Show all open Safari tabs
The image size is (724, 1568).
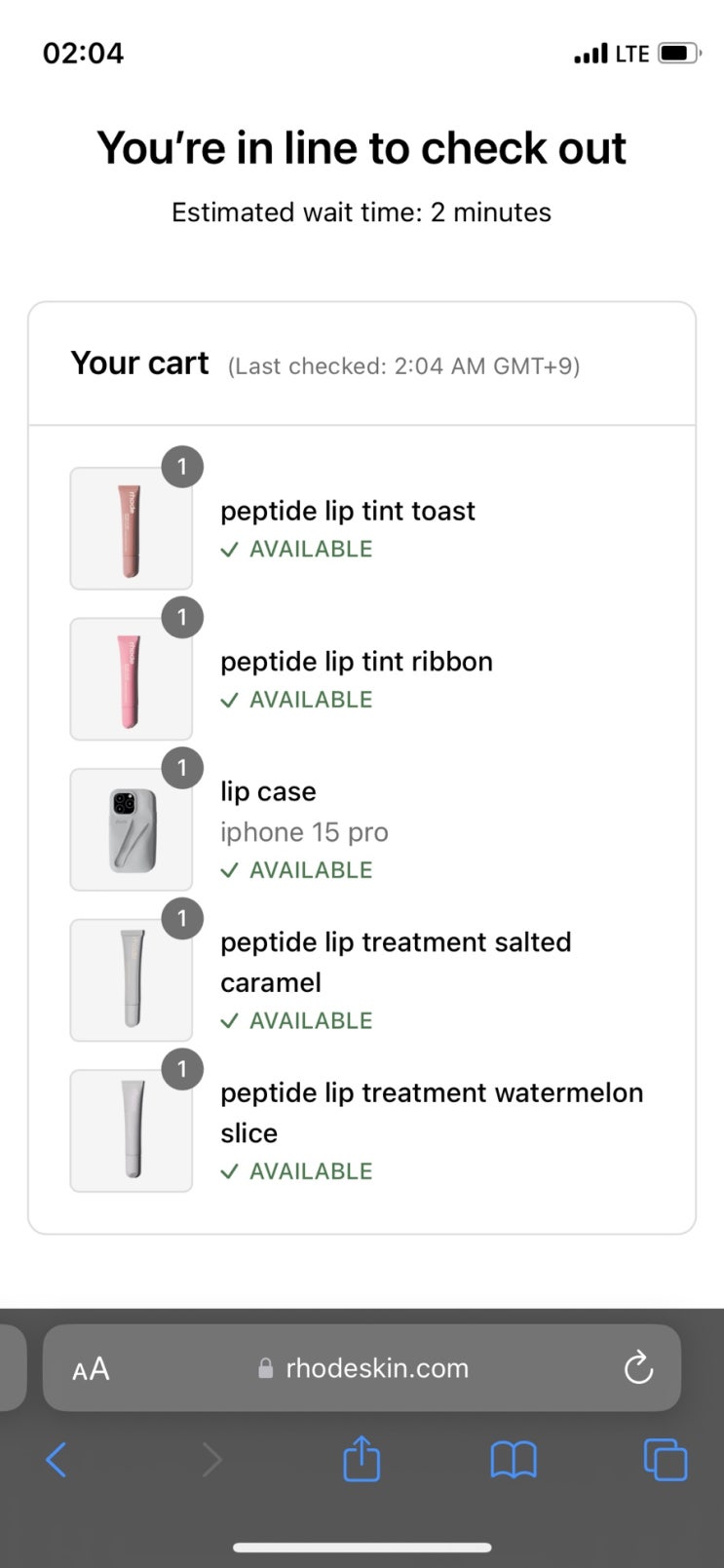pos(666,1459)
